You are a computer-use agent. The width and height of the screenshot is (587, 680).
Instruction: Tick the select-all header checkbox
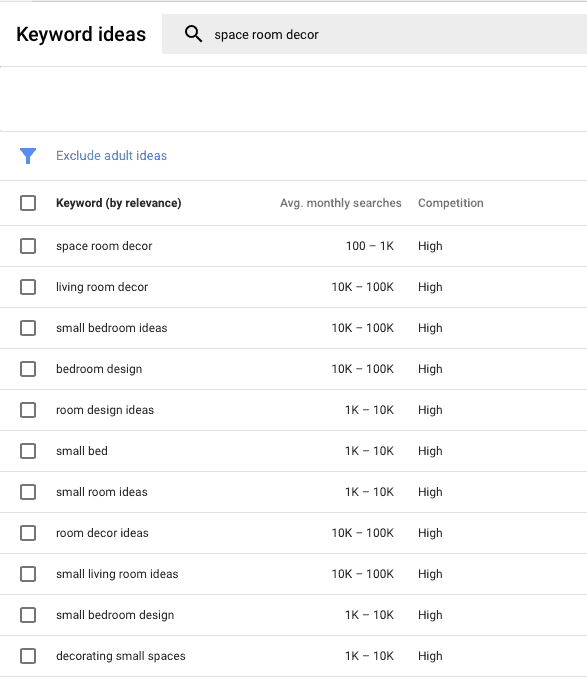28,203
